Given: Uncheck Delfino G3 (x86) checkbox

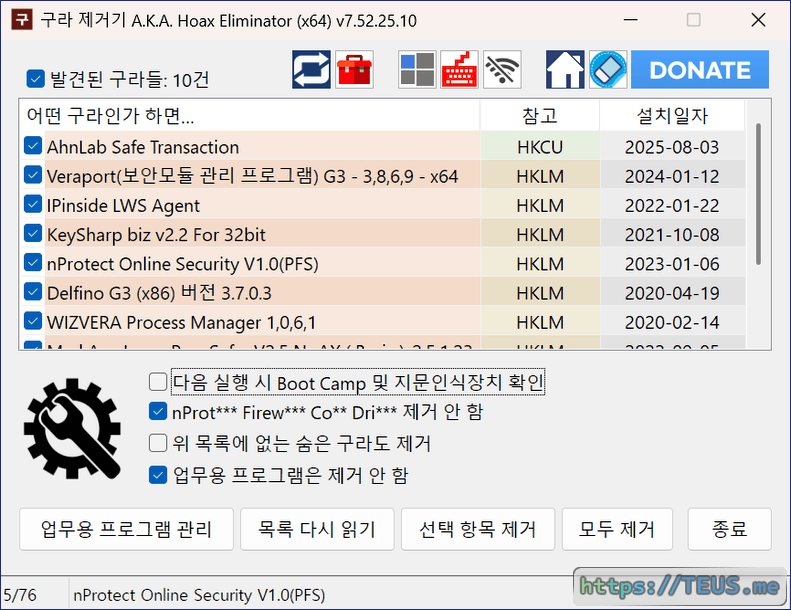Looking at the screenshot, I should (x=33, y=292).
